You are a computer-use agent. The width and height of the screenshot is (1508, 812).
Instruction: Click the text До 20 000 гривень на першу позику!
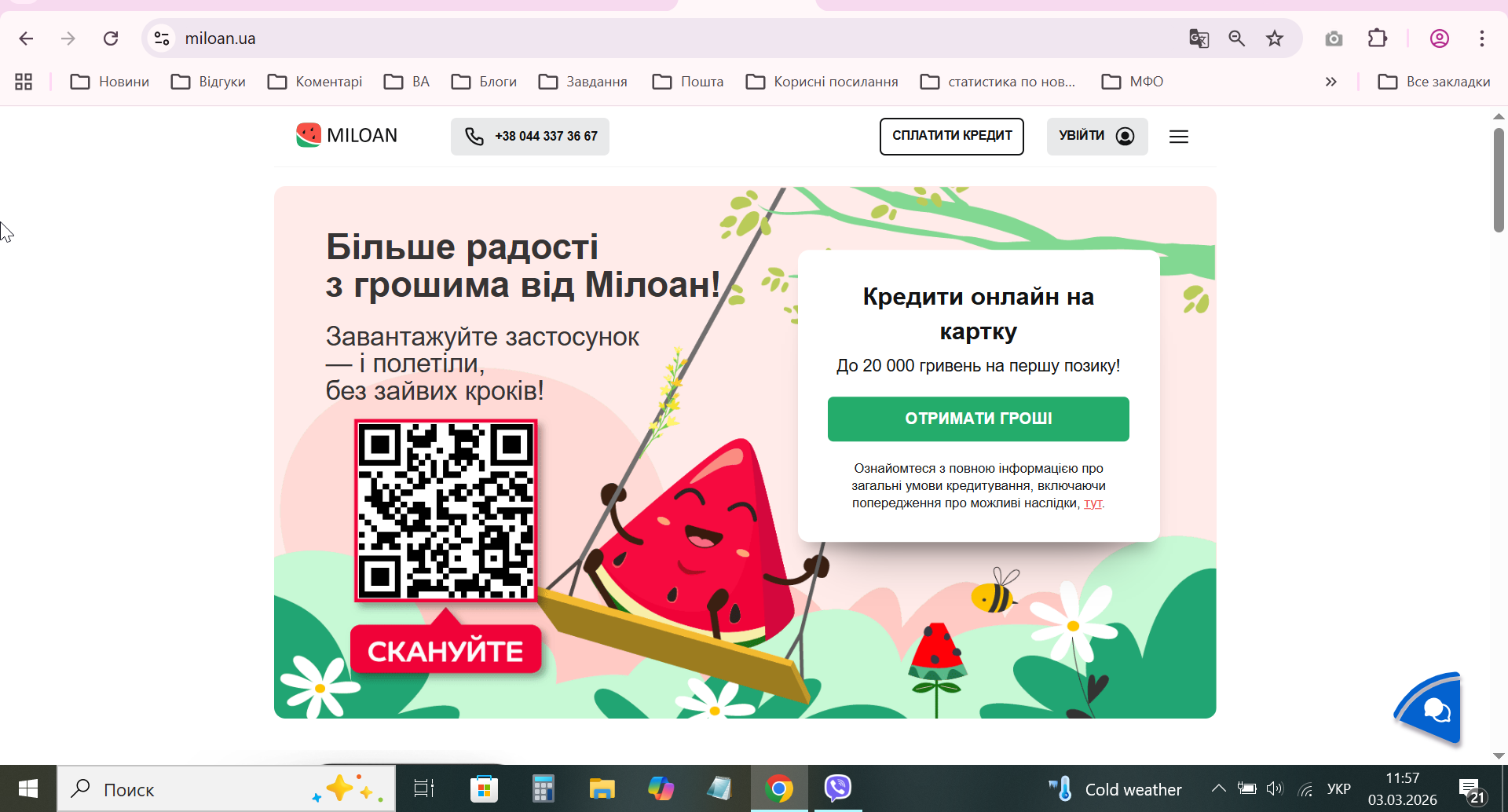click(x=979, y=366)
